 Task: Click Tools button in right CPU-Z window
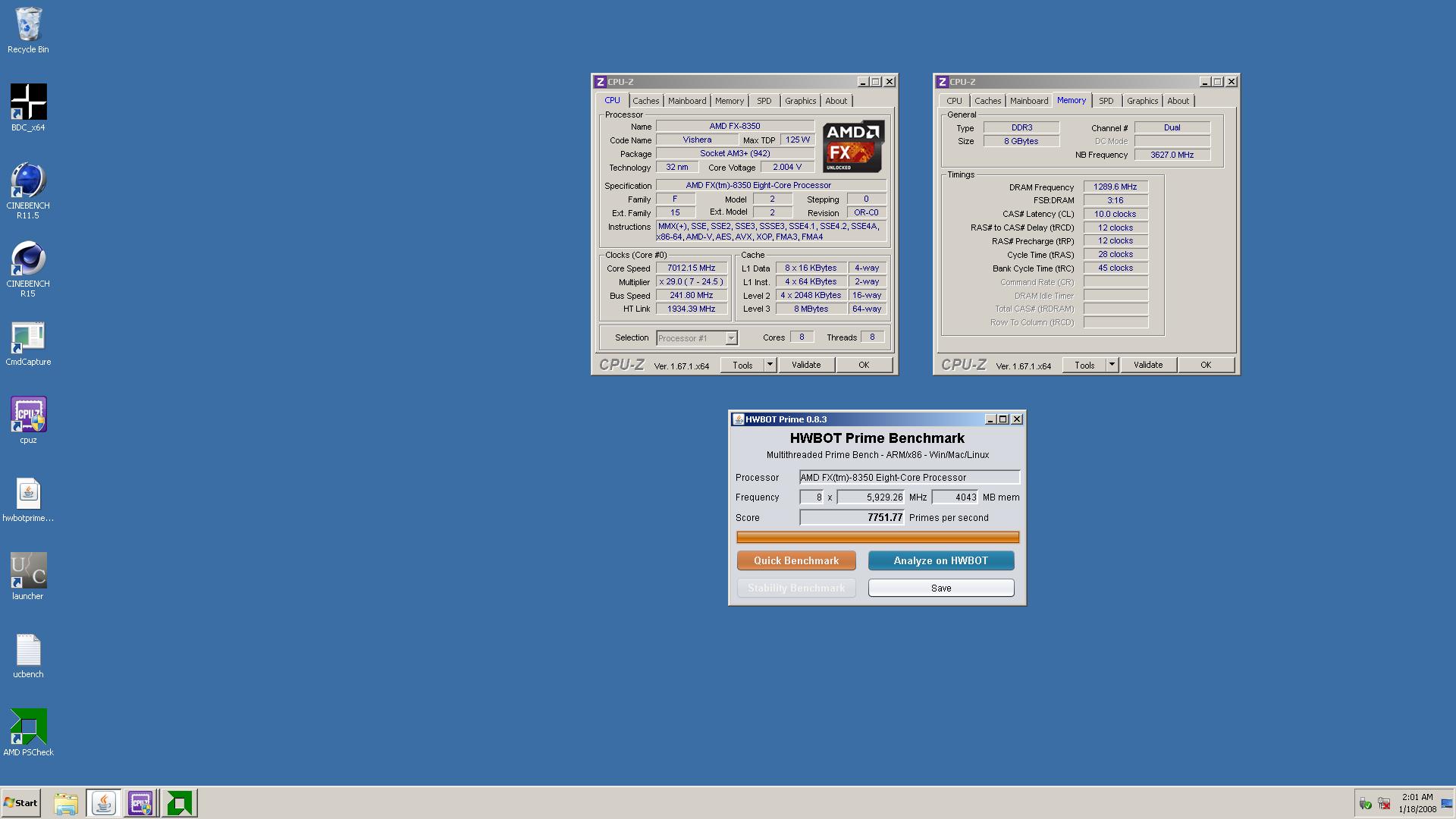coord(1084,365)
